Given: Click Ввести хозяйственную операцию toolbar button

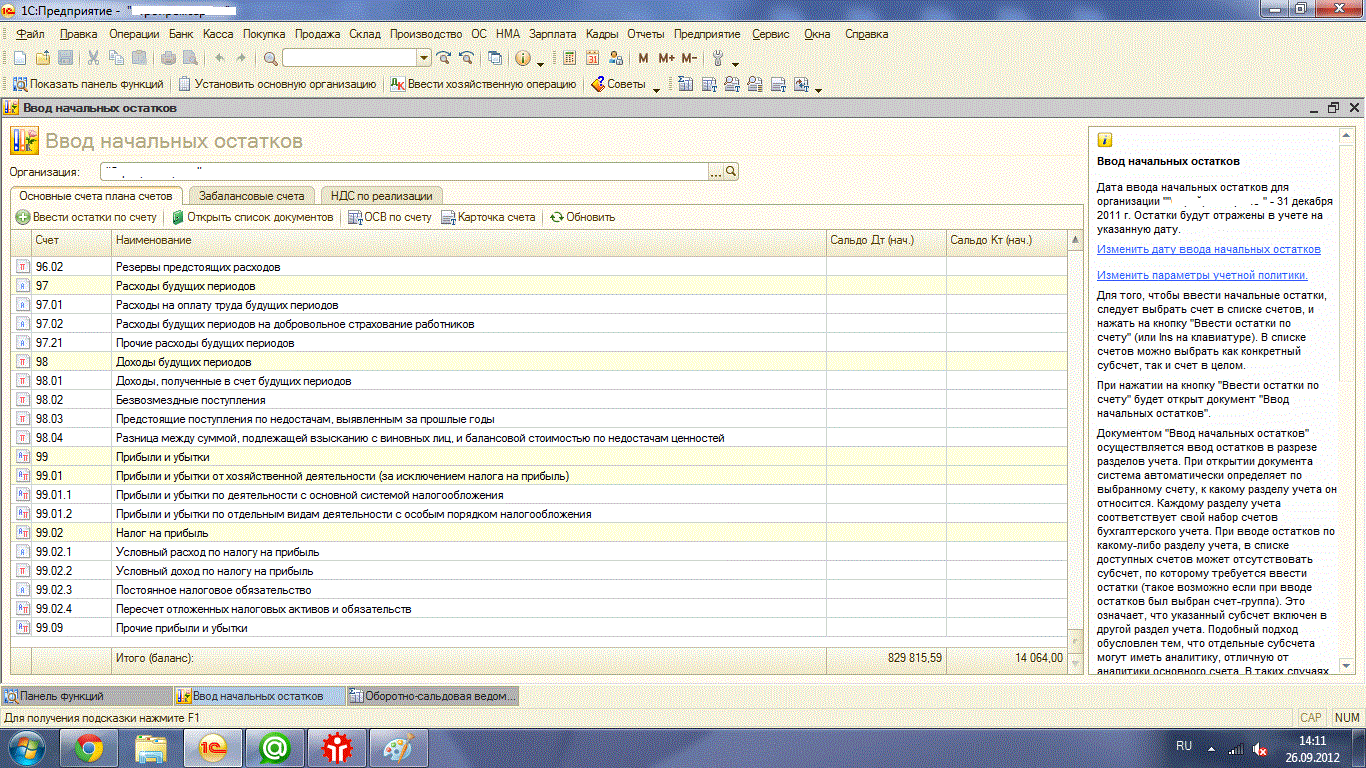Looking at the screenshot, I should pyautogui.click(x=483, y=84).
